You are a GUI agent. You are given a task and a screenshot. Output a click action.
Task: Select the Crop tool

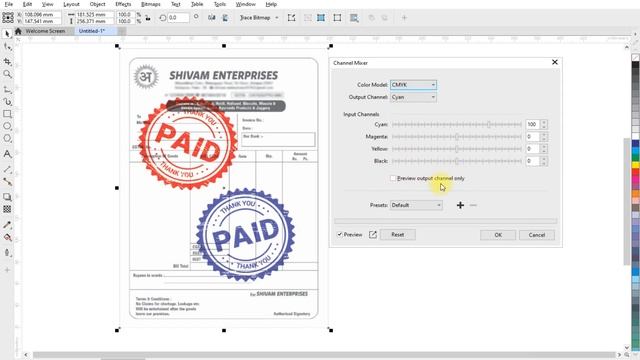click(x=7, y=61)
